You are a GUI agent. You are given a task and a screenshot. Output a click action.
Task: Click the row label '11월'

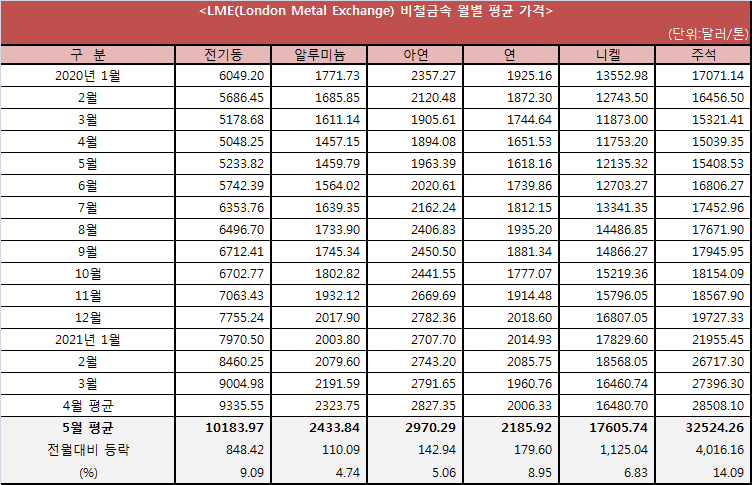(x=88, y=296)
